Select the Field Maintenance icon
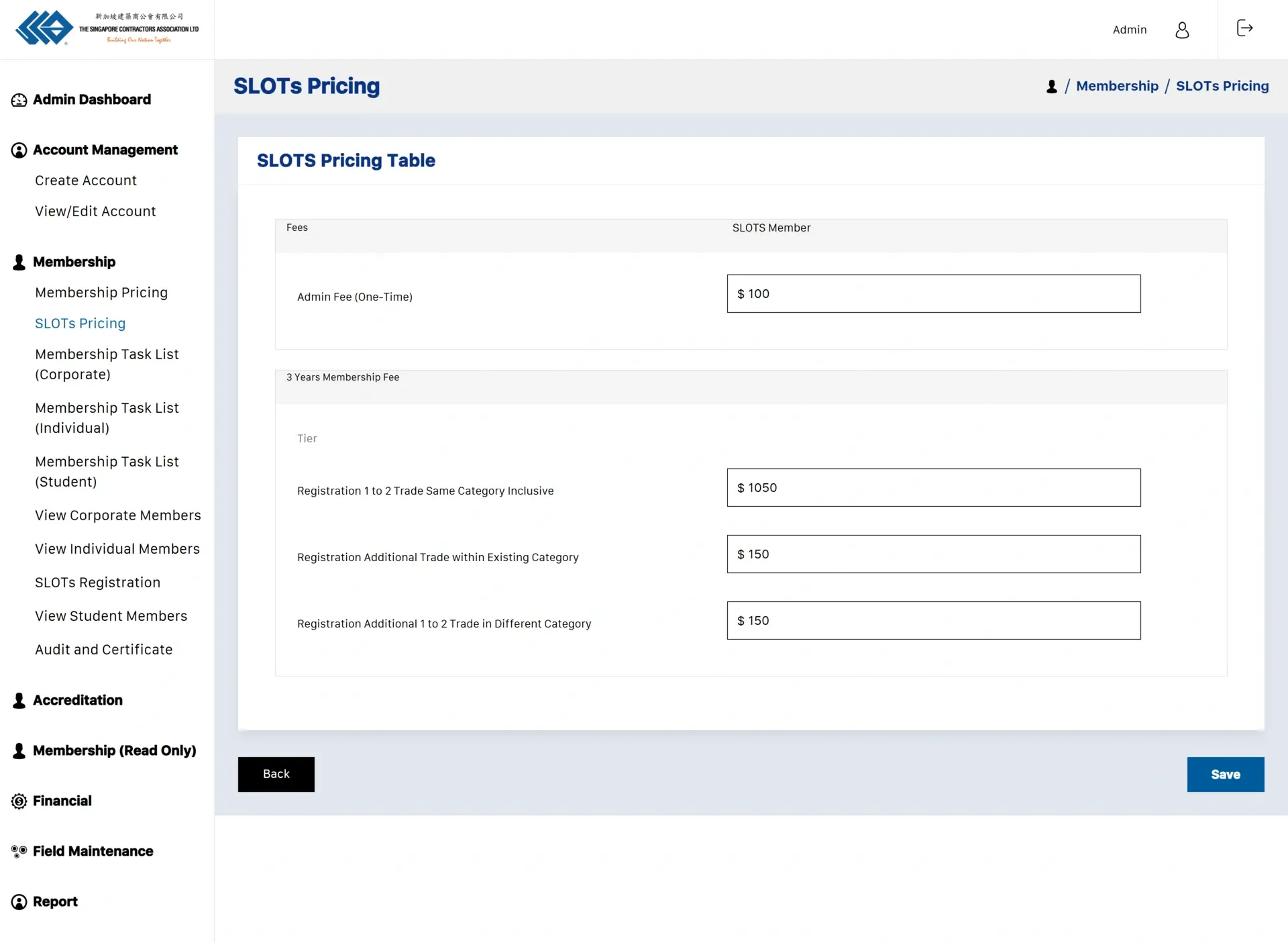 coord(18,851)
